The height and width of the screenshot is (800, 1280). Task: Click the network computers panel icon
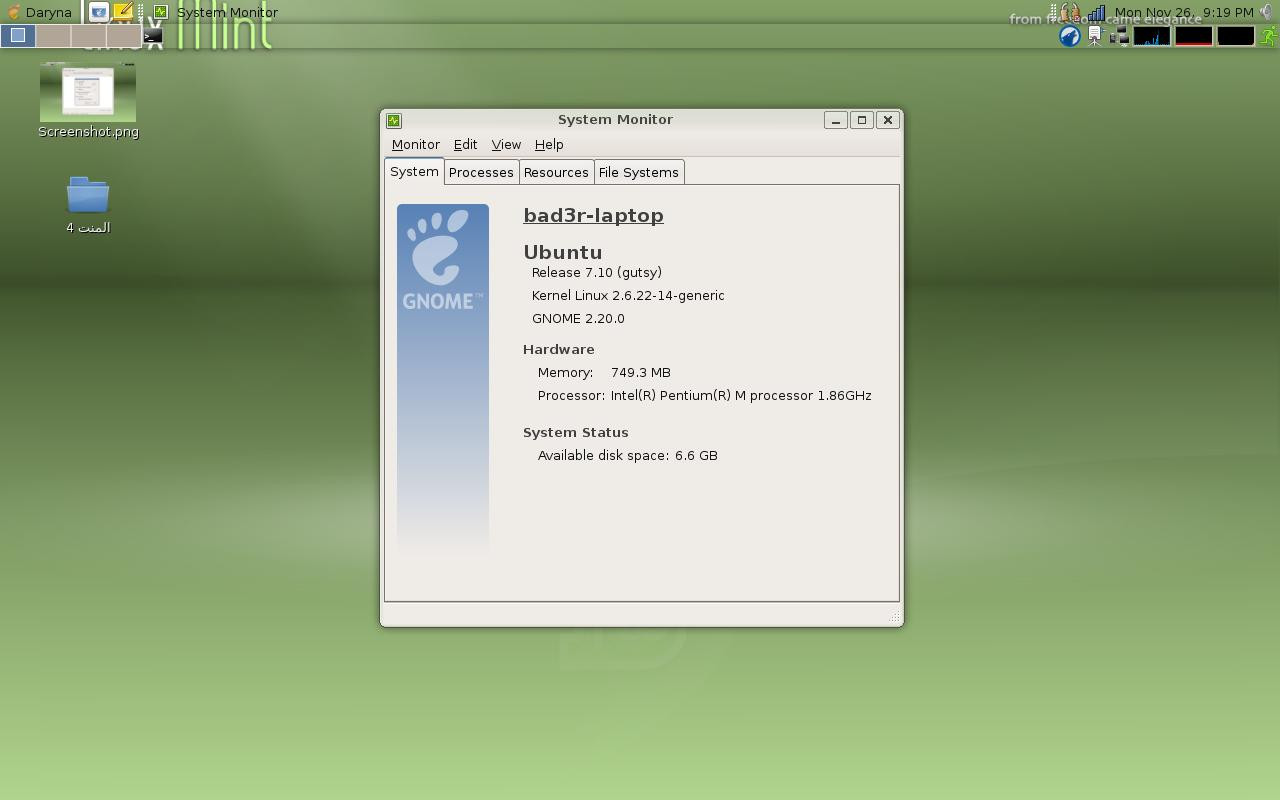point(1120,36)
